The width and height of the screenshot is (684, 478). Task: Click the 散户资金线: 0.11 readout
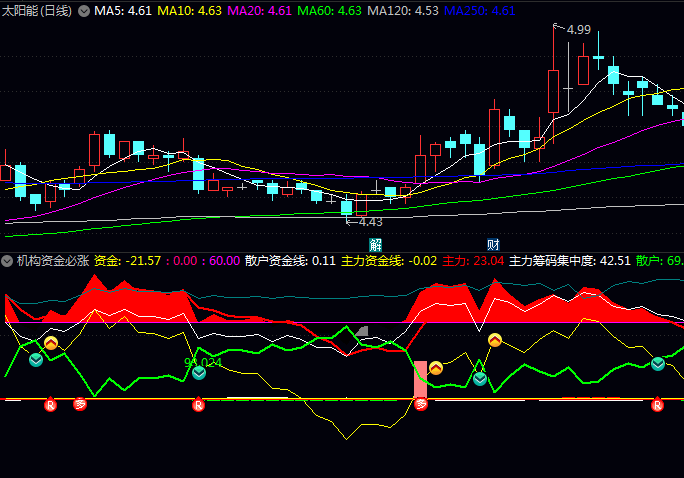tap(290, 261)
